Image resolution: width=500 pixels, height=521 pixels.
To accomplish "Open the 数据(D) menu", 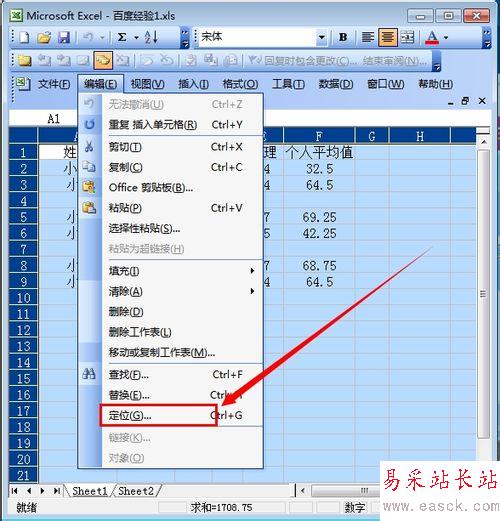I will click(x=336, y=84).
